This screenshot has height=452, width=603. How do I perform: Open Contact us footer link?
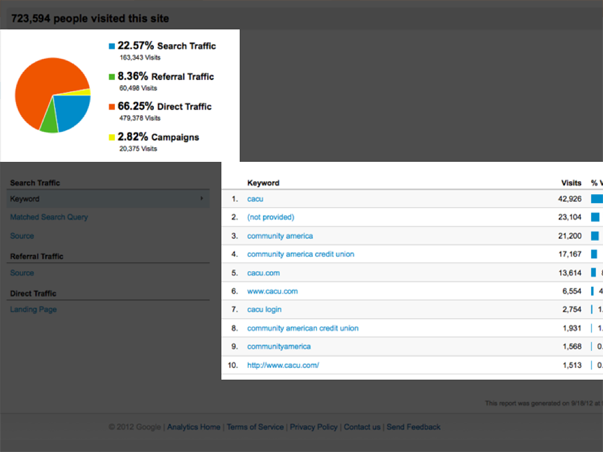pos(362,427)
